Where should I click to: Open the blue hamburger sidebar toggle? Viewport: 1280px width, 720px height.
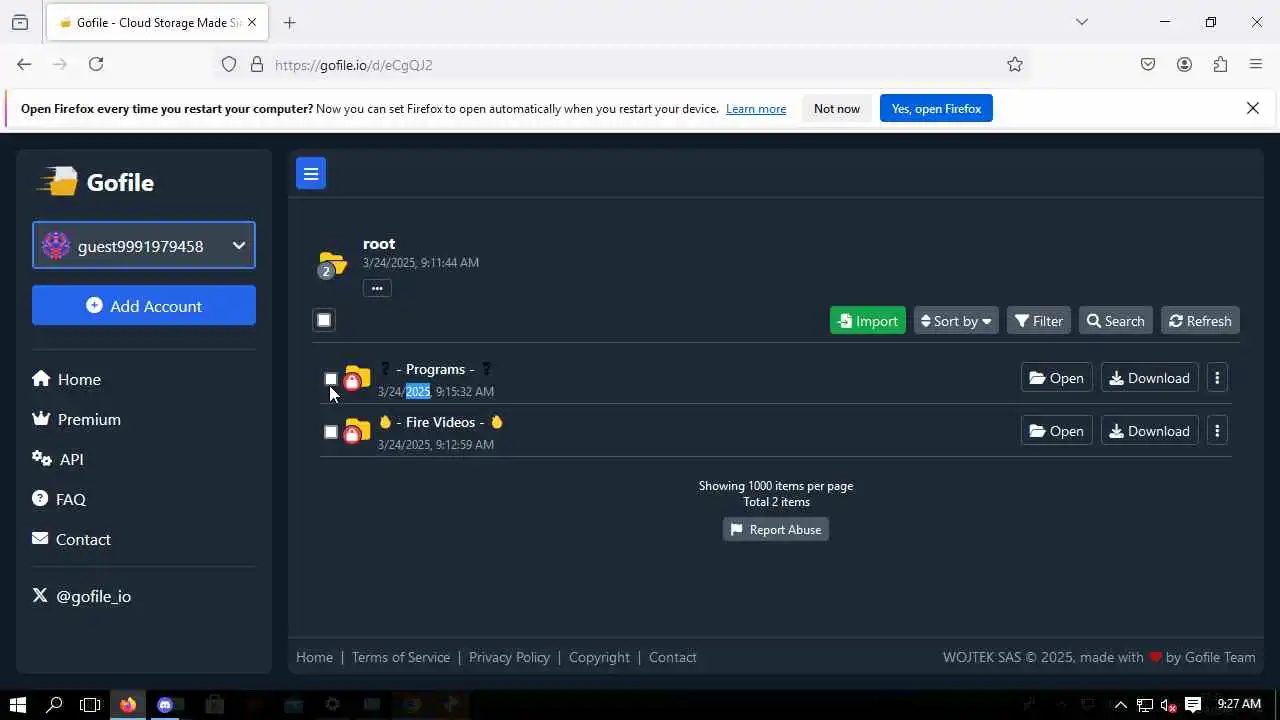click(311, 174)
